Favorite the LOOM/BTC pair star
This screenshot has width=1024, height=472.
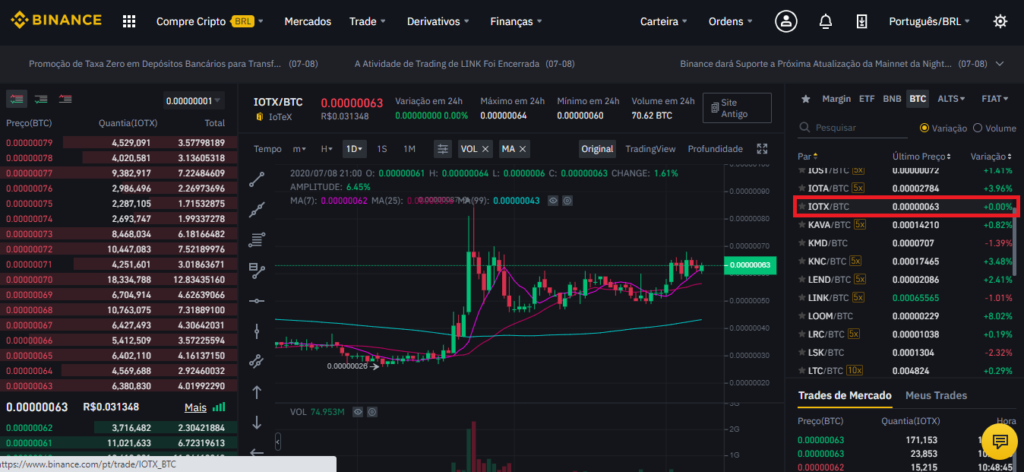point(802,316)
